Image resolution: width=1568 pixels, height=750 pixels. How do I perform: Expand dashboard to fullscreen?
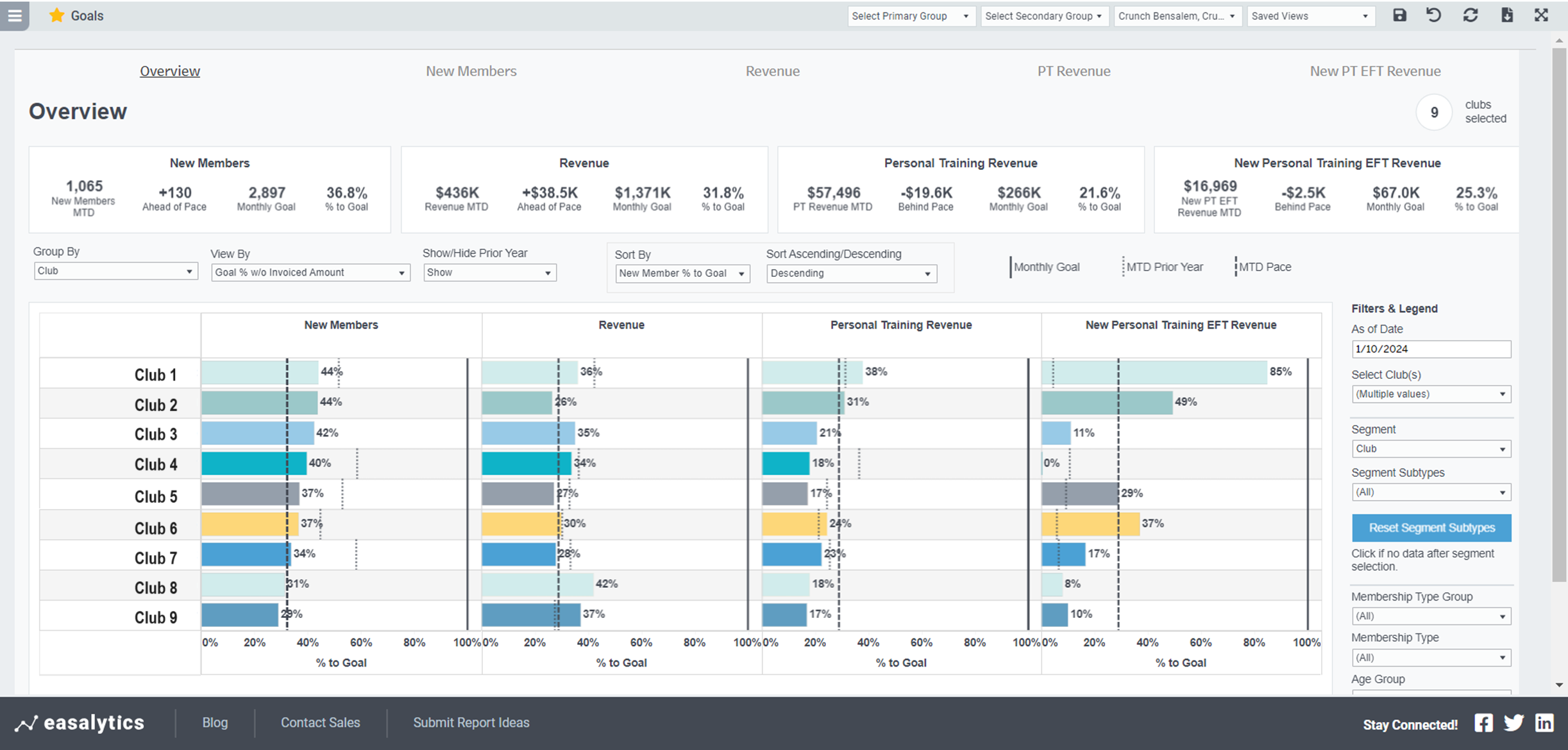[1542, 15]
